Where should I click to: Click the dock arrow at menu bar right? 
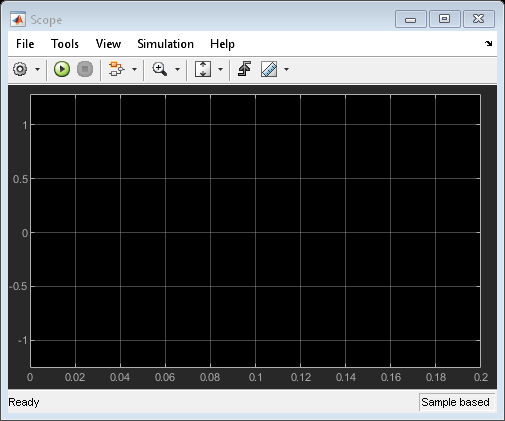(x=488, y=43)
